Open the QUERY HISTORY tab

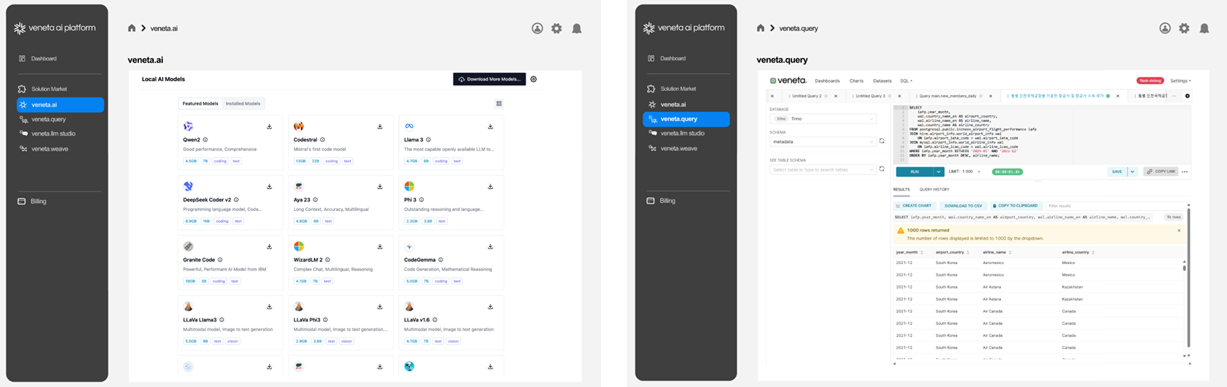click(x=934, y=189)
